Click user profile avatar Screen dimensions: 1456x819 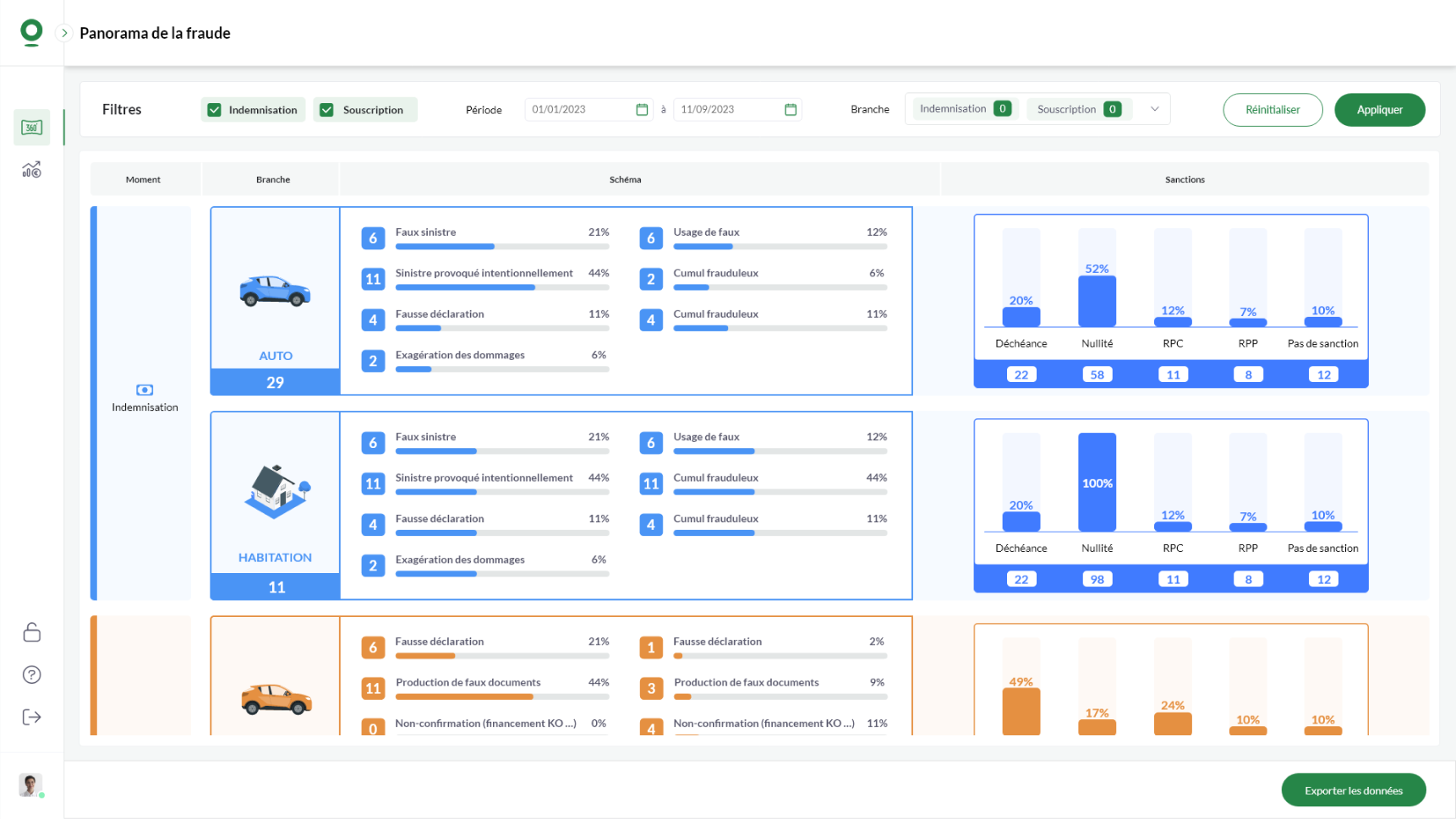coord(30,784)
